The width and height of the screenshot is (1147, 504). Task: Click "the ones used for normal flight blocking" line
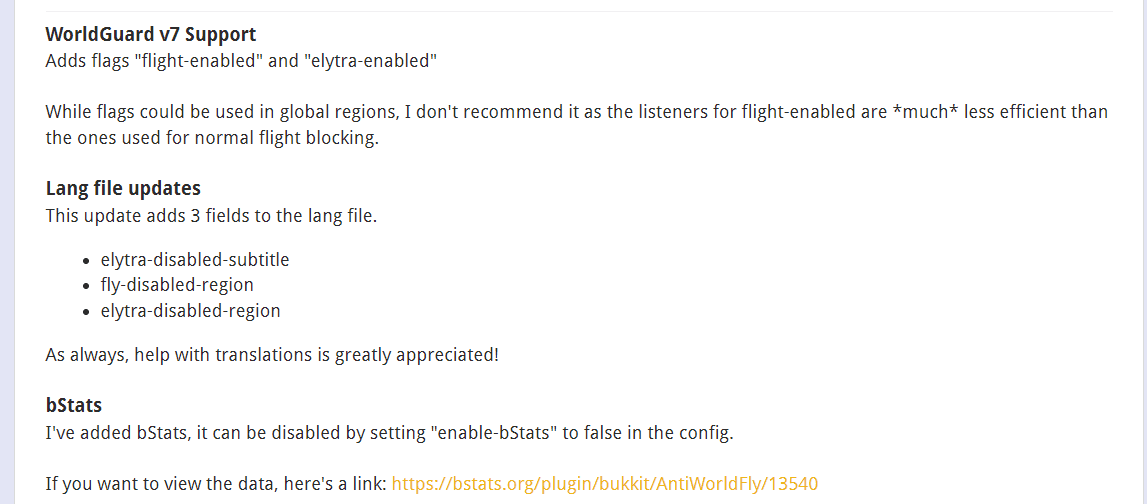[x=212, y=138]
